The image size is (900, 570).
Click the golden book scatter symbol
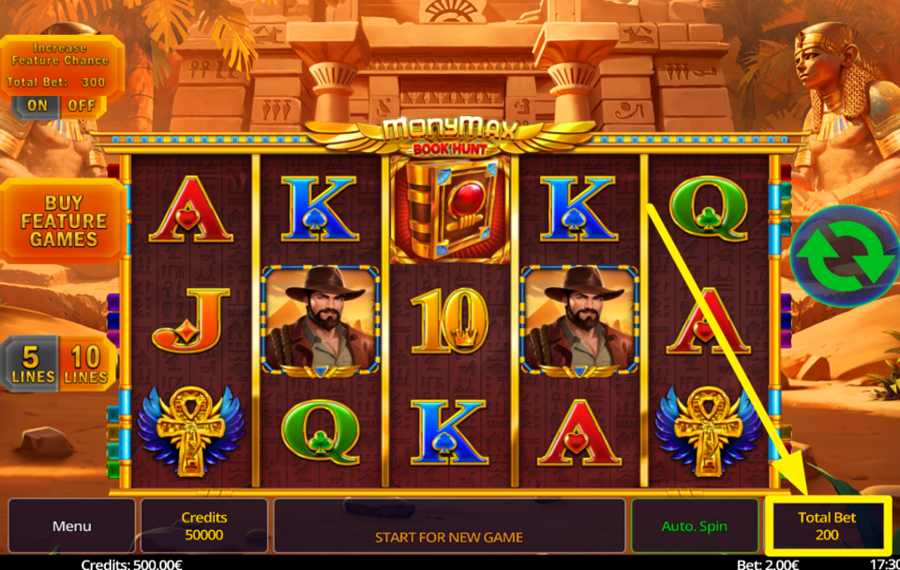(449, 208)
